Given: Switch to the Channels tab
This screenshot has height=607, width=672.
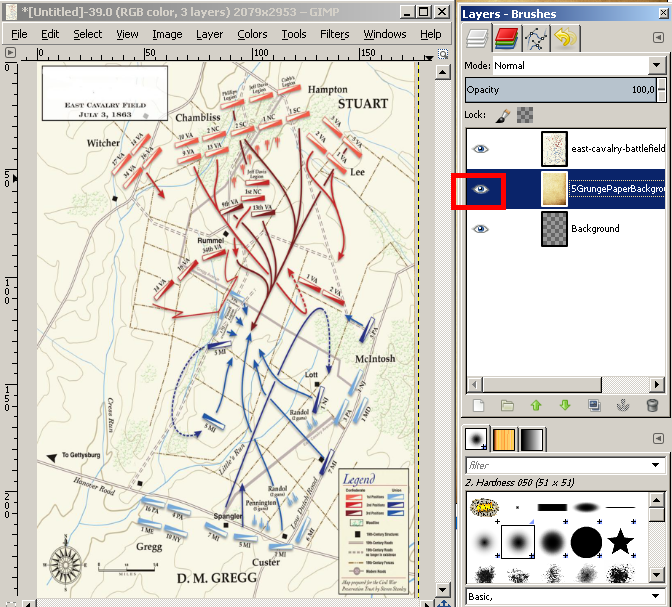Looking at the screenshot, I should coord(506,38).
